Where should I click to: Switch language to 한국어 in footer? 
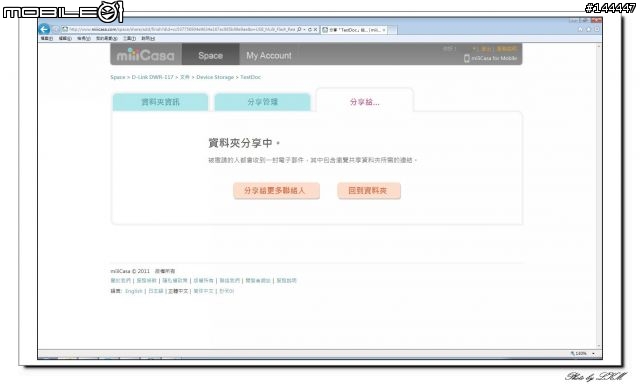coord(227,291)
